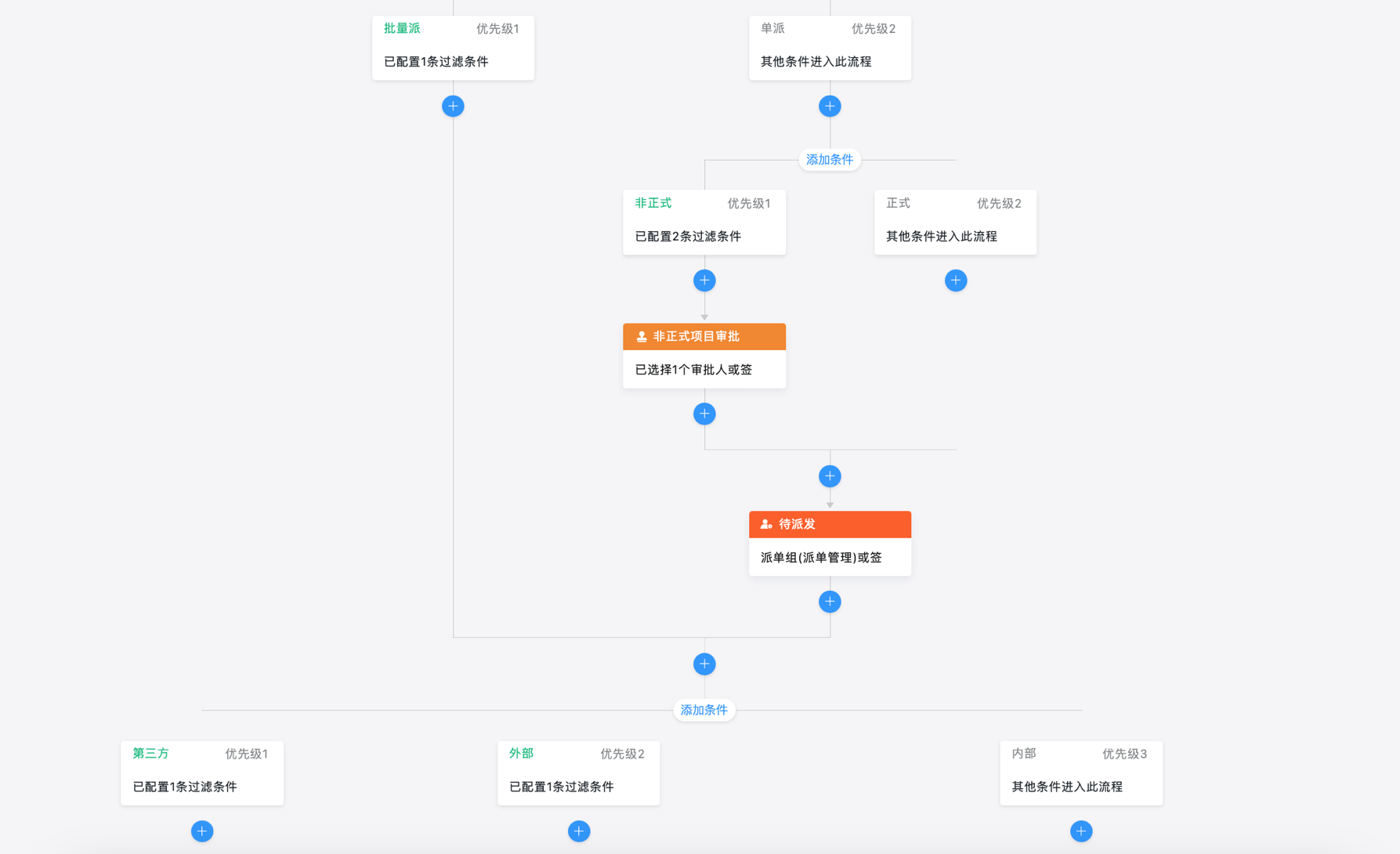Screen dimensions: 1400x854
Task: Add step below 内部 condition card
Action: click(1081, 831)
